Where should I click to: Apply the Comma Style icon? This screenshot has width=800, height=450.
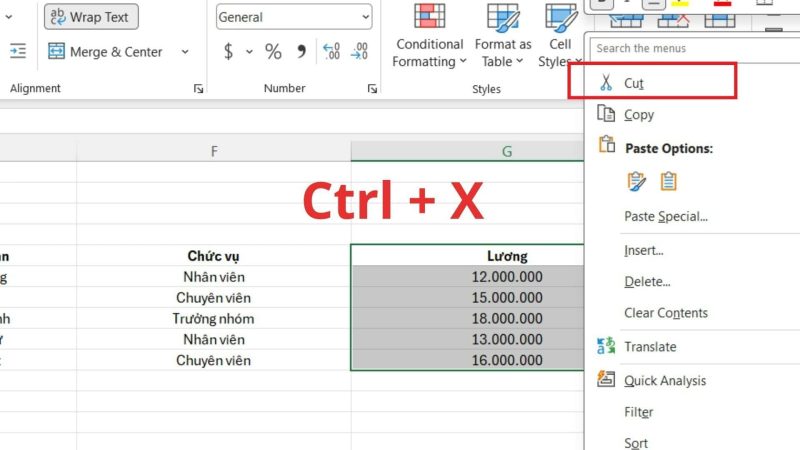click(x=302, y=52)
